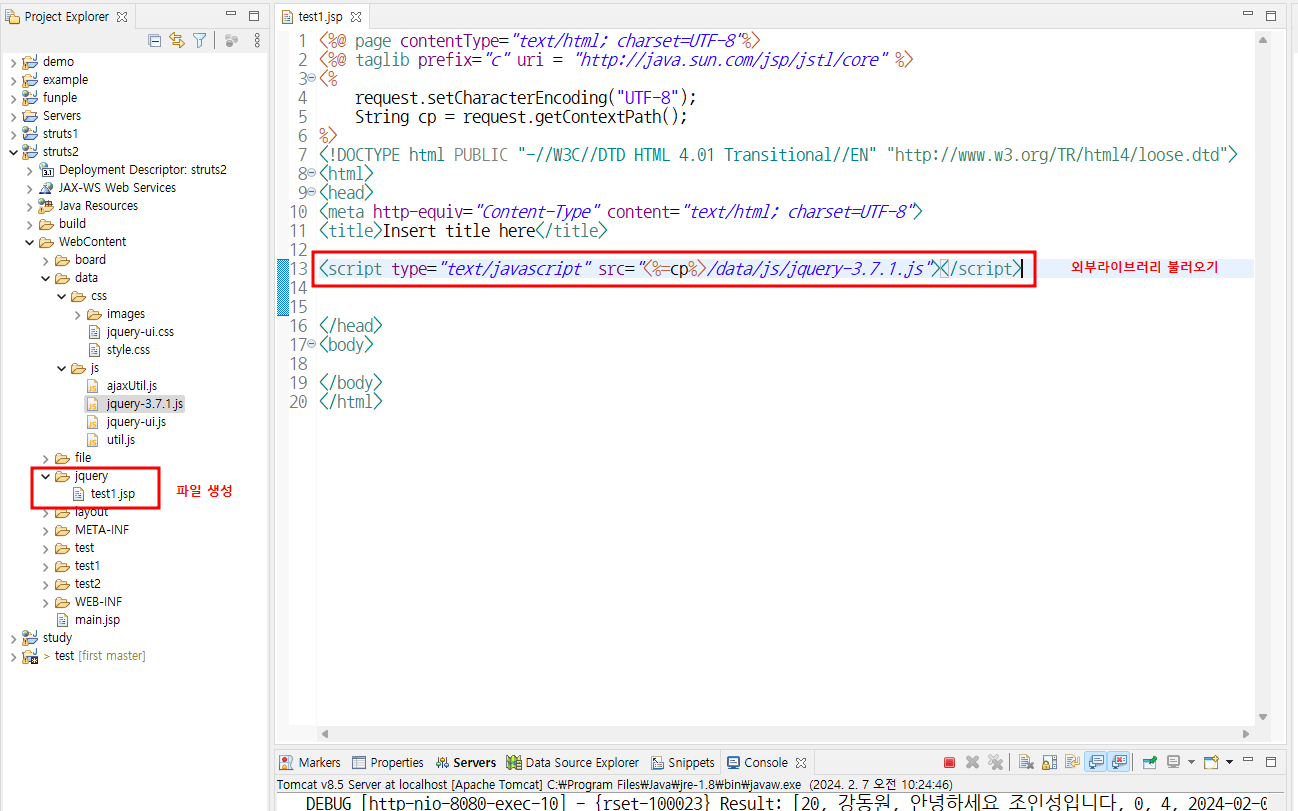Open the Open Console dropdown arrow
The height and width of the screenshot is (811, 1298).
pos(1229,762)
